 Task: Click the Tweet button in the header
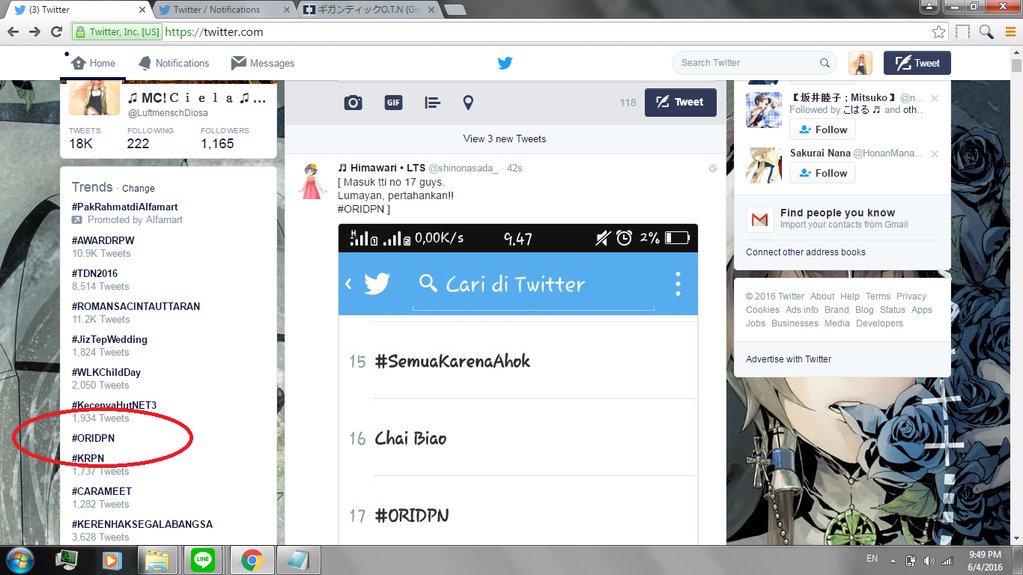[x=917, y=63]
